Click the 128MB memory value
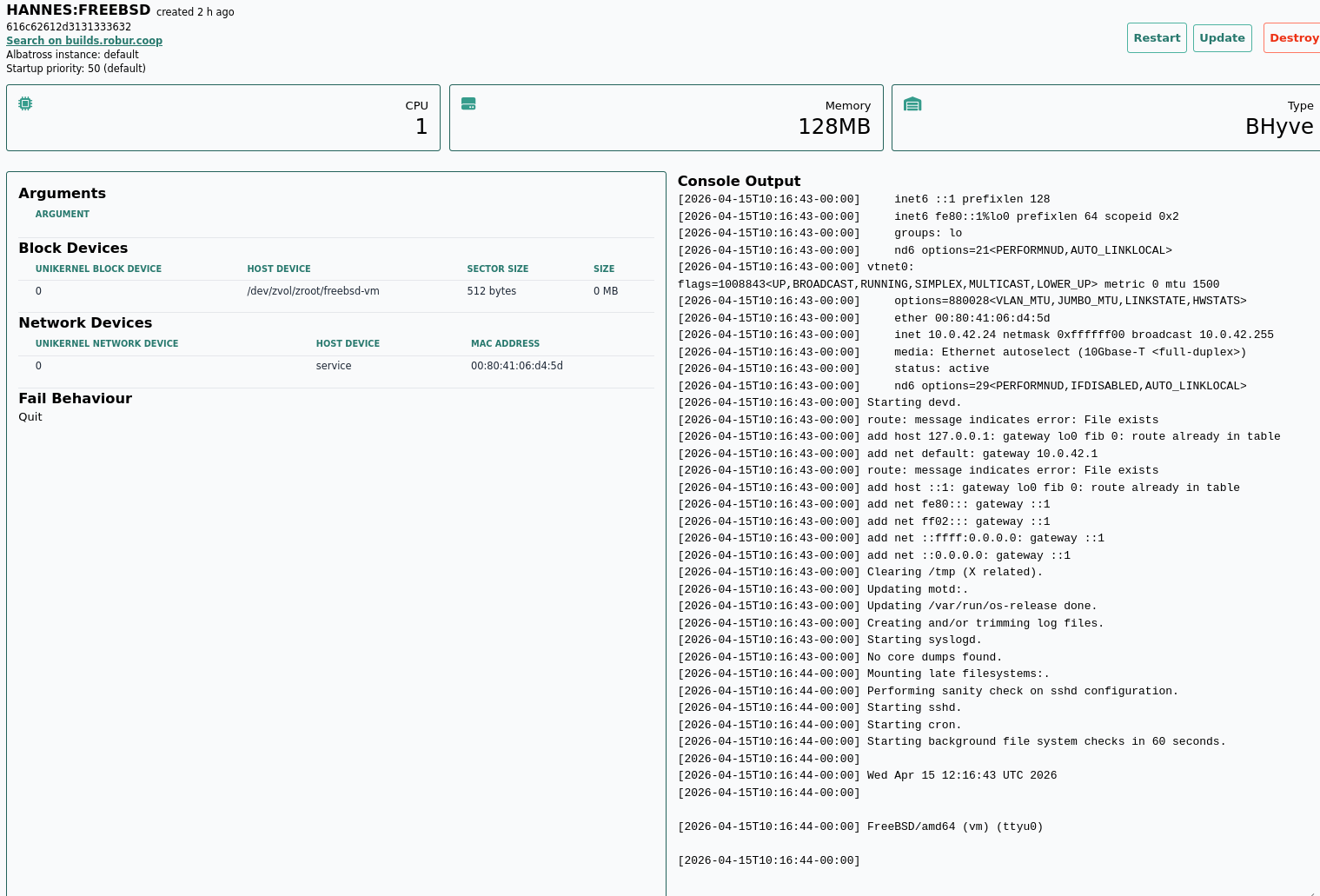This screenshot has height=896, width=1320. [835, 125]
